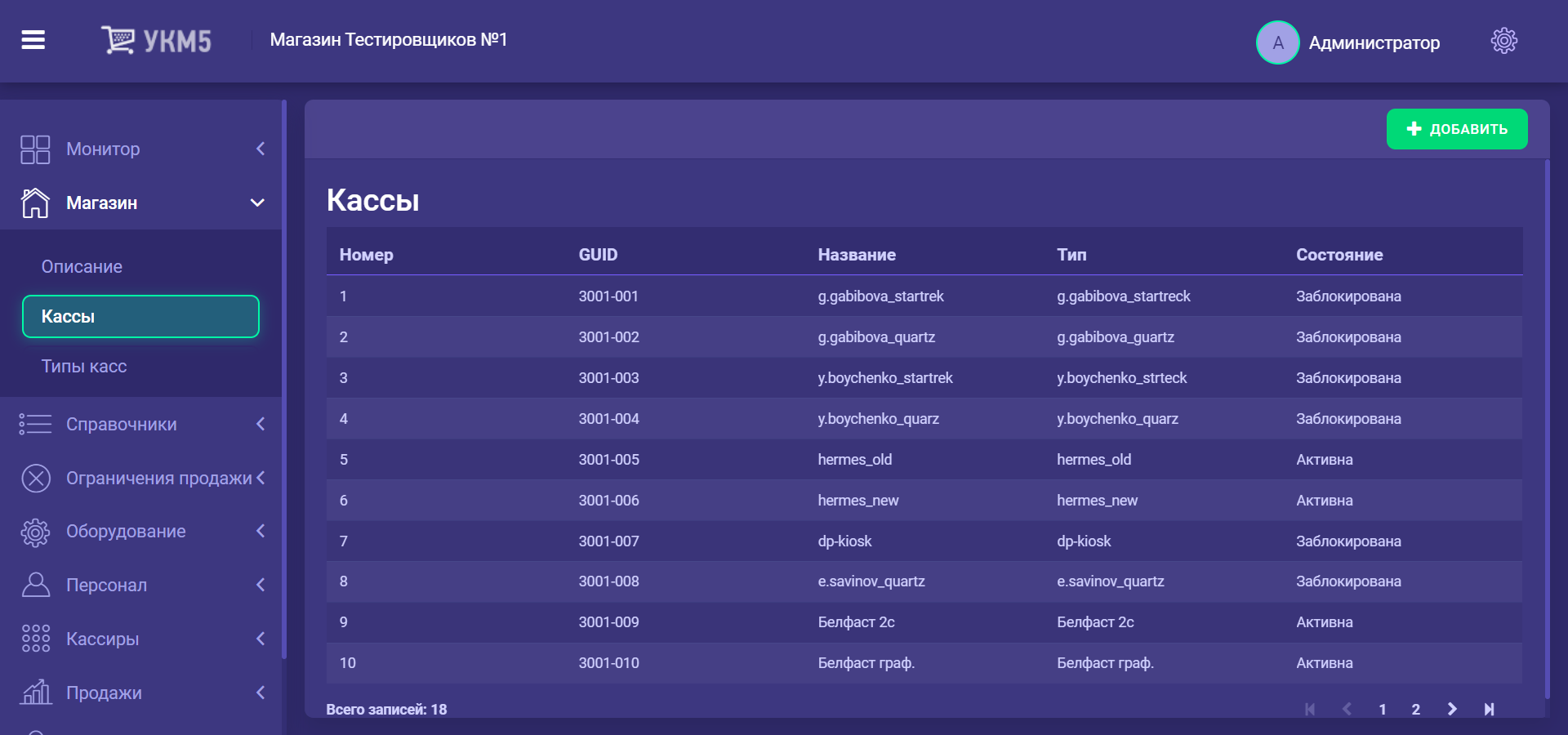Open the Типы касс submenu item
This screenshot has width=1568, height=735.
click(x=84, y=367)
